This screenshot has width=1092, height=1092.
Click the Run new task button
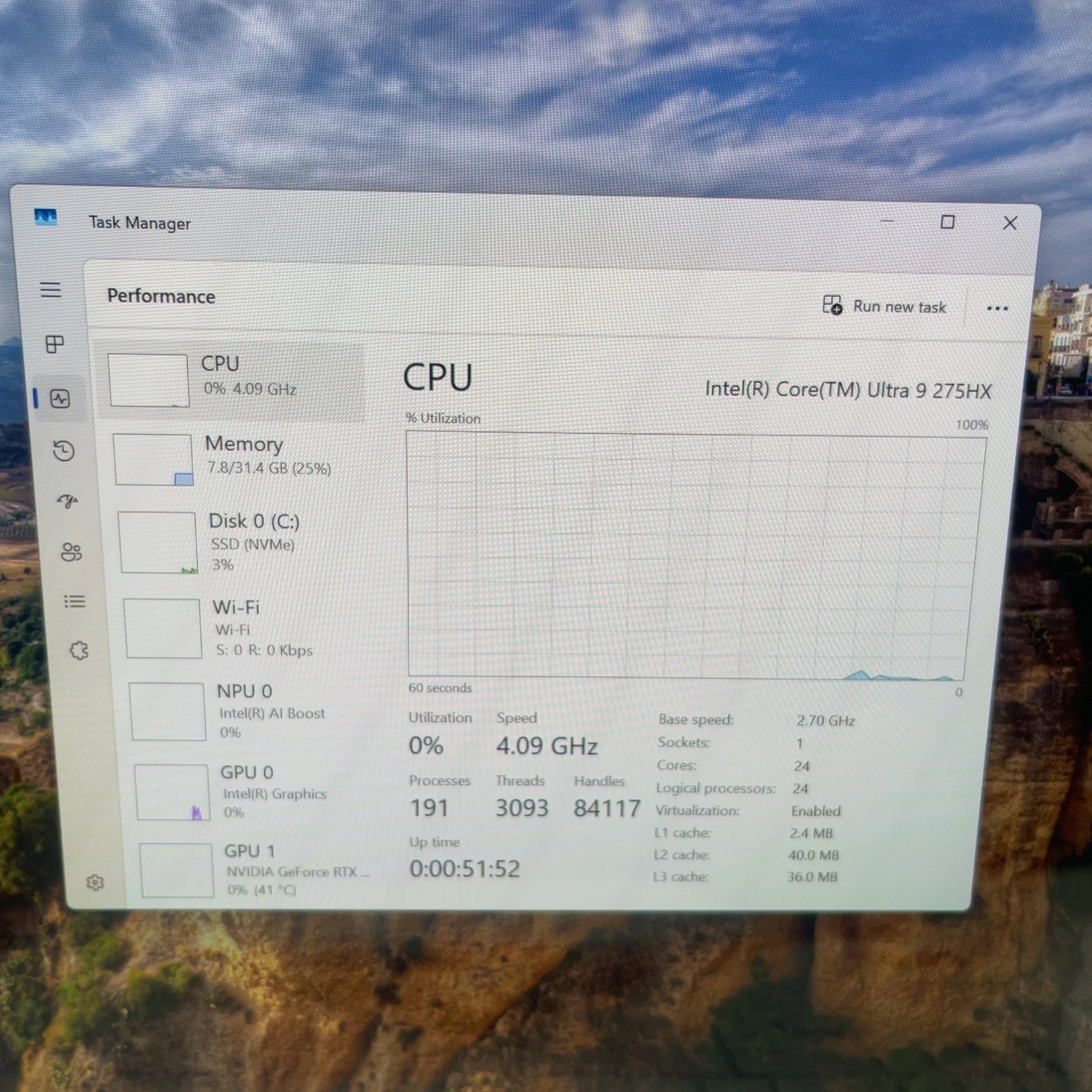885,306
